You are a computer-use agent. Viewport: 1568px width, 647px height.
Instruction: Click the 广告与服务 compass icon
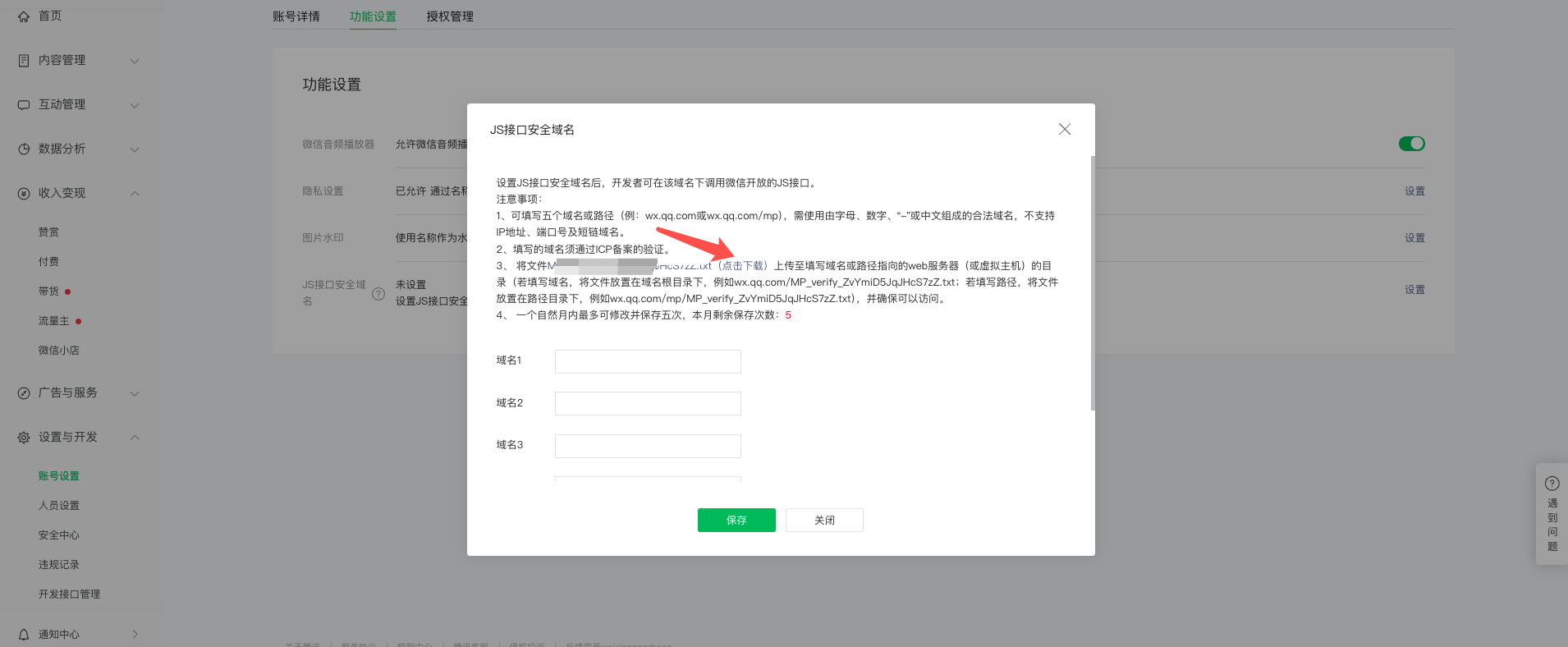click(x=24, y=393)
